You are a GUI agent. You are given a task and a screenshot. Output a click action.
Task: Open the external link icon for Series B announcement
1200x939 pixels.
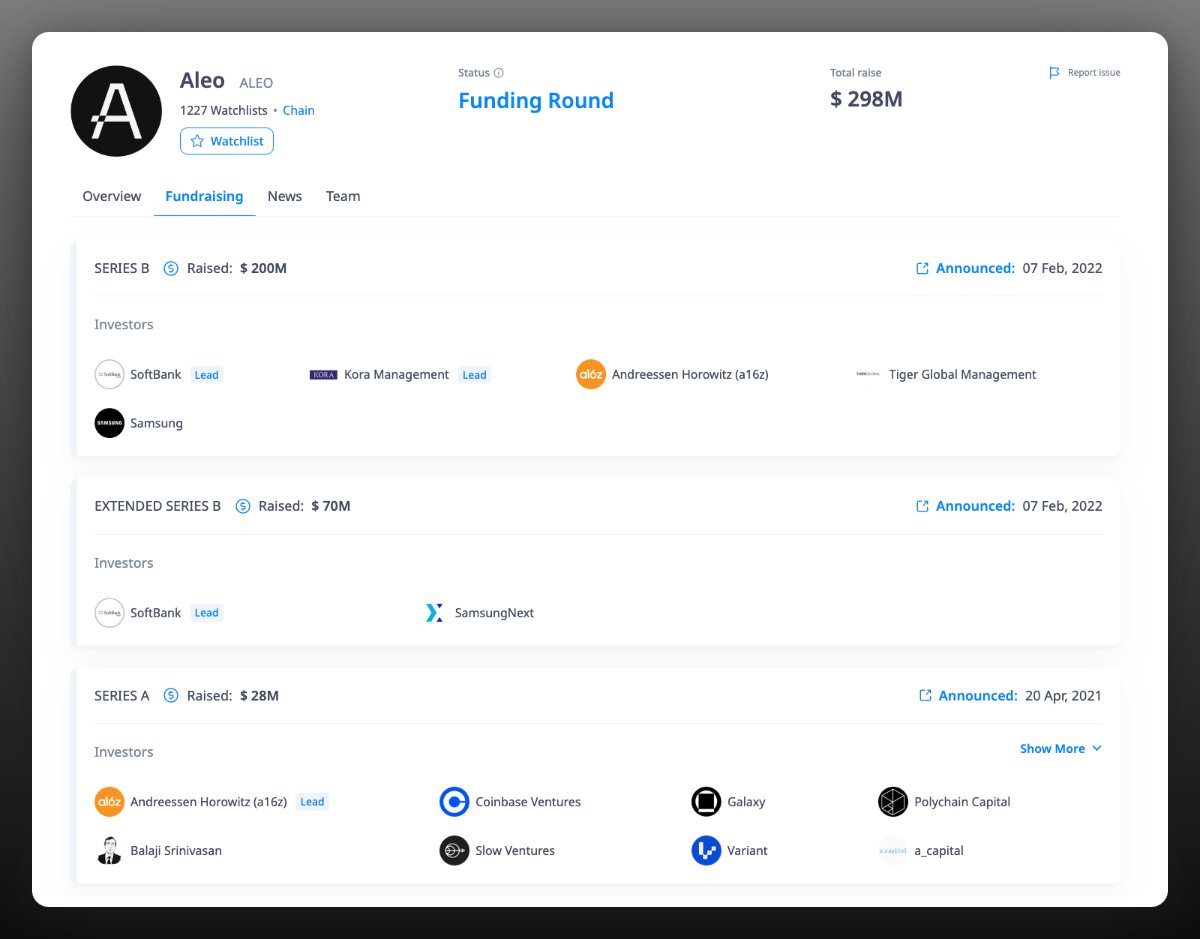click(923, 268)
